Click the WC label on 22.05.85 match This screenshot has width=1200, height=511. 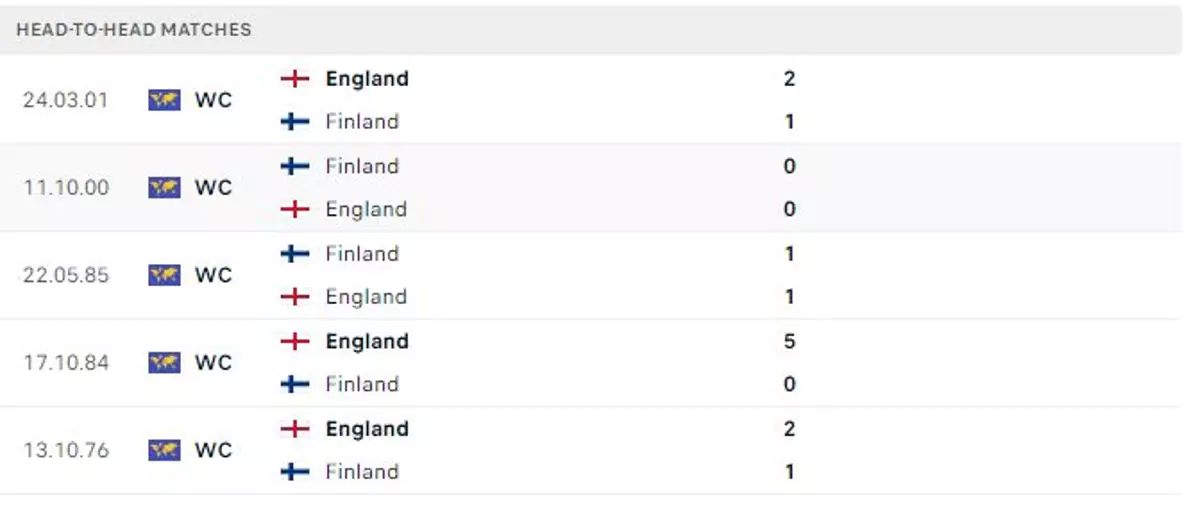coord(213,275)
